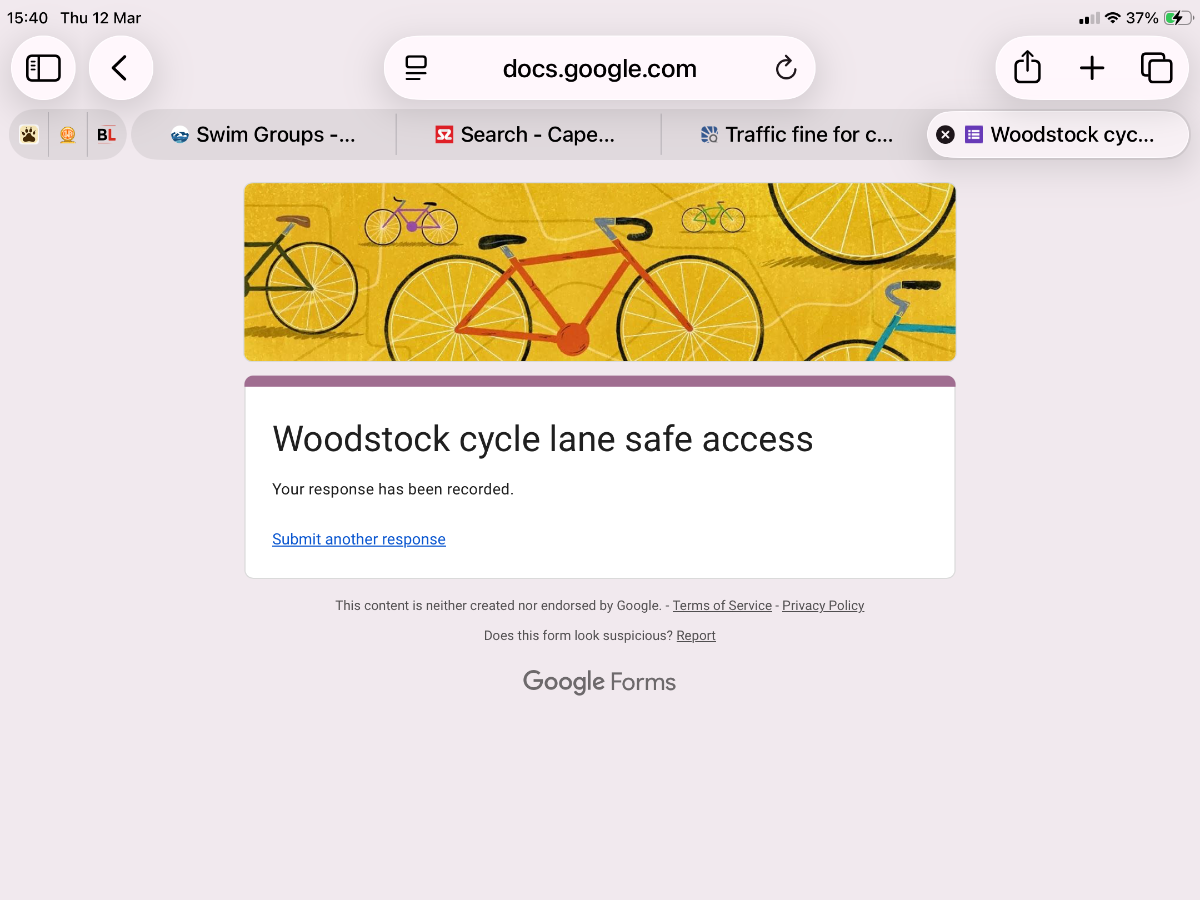
Task: Click Submit another response link
Action: pos(359,539)
